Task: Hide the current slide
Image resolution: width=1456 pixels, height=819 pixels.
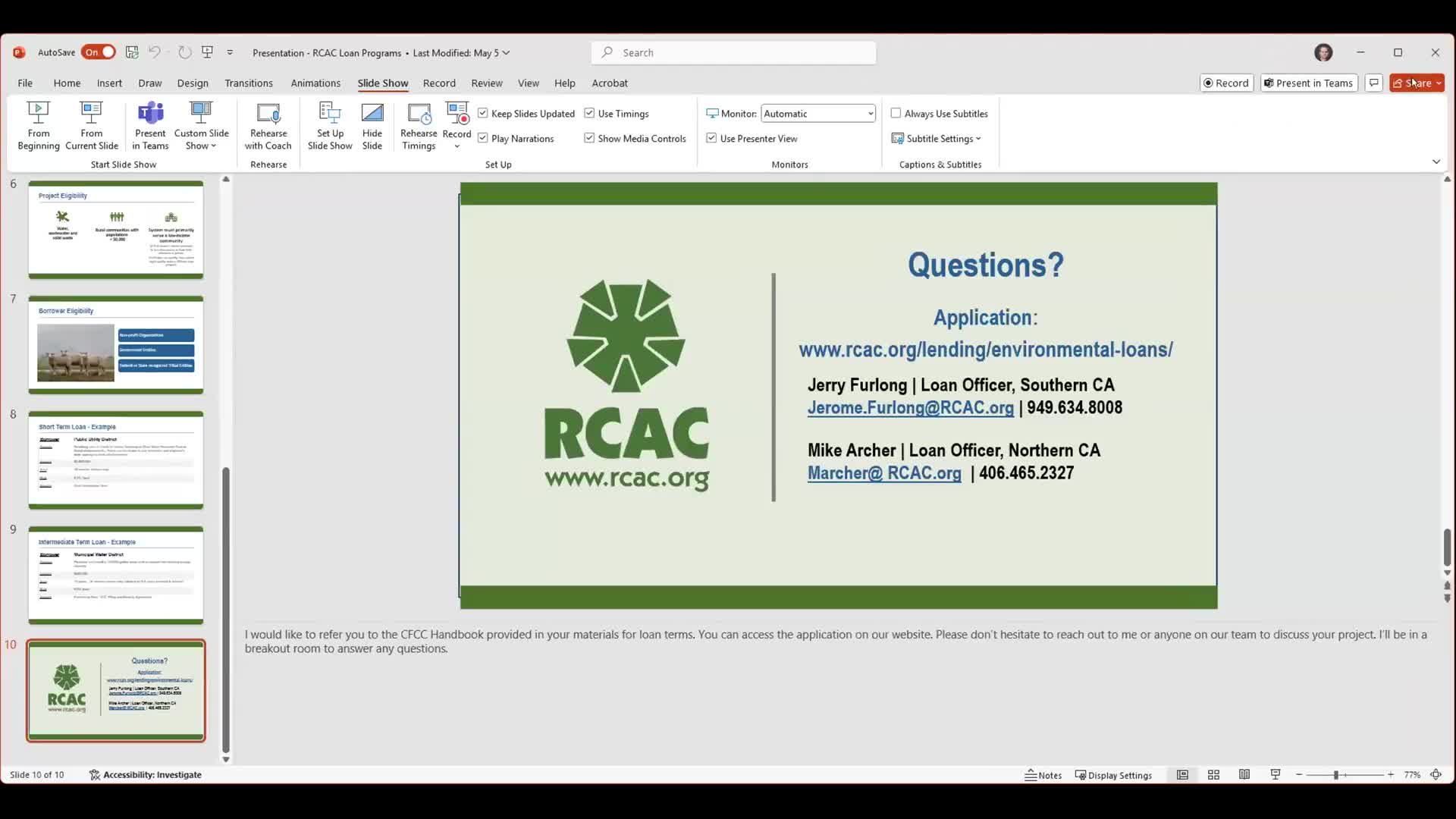Action: 372,125
